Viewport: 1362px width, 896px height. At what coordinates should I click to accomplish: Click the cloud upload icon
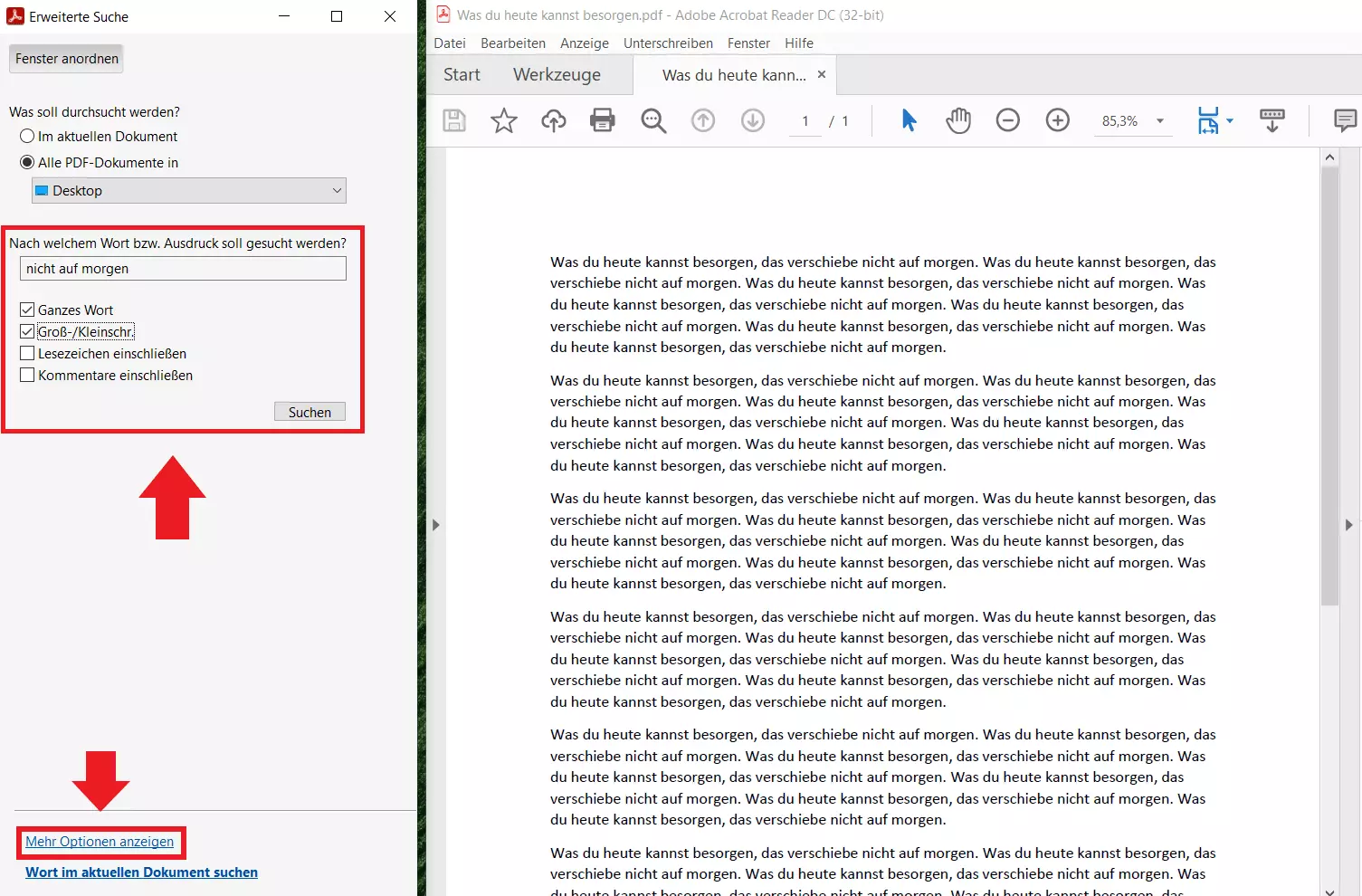(x=554, y=120)
